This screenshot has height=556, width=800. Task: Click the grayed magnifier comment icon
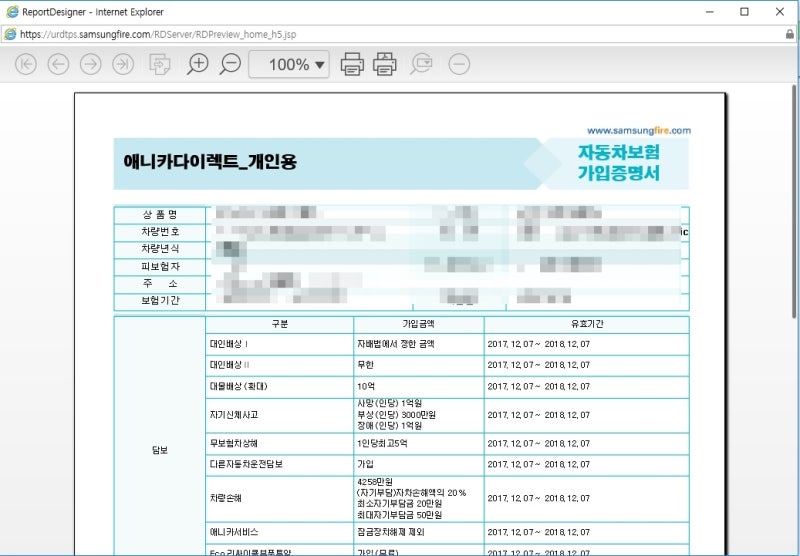point(421,64)
